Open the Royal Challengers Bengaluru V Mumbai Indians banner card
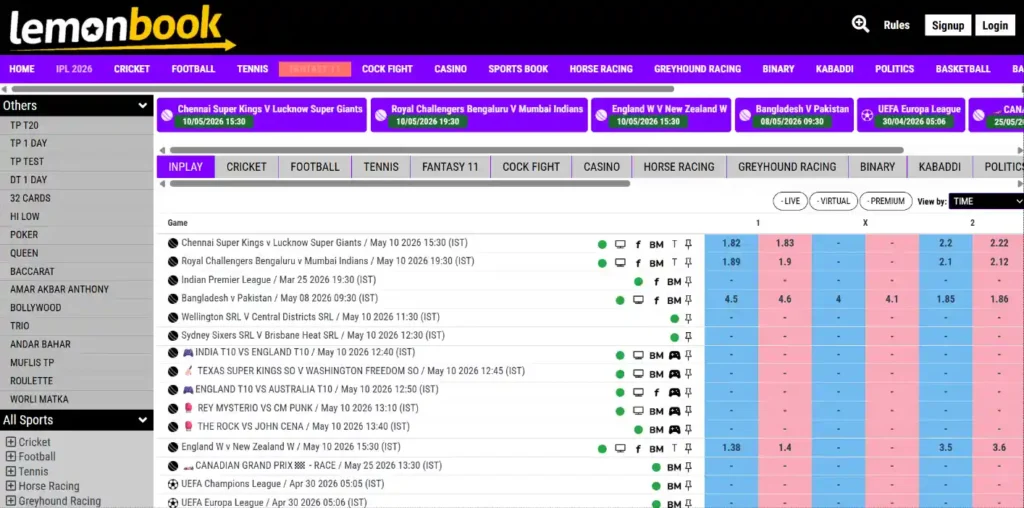Image resolution: width=1024 pixels, height=508 pixels. point(479,115)
